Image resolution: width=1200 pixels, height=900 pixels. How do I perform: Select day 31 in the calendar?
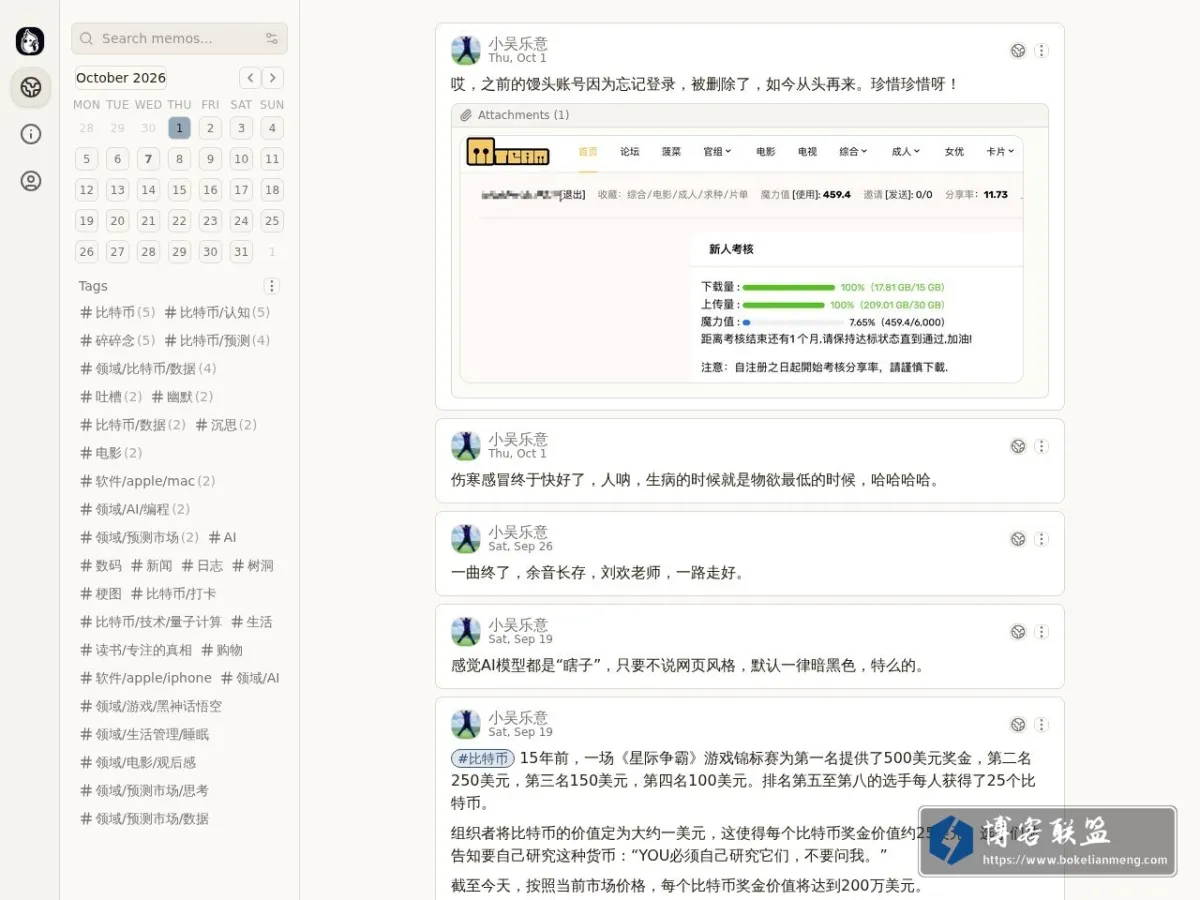[x=241, y=252]
